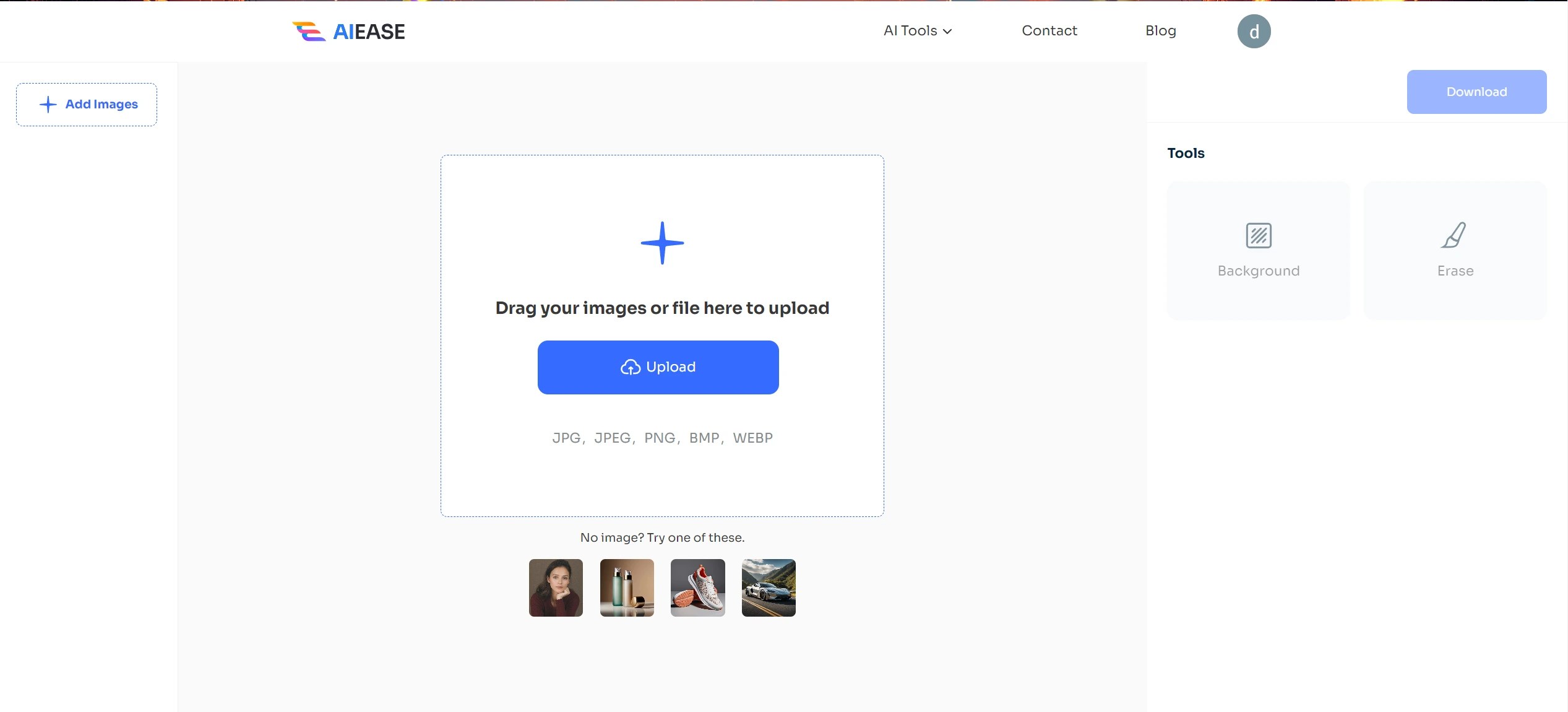Click the plus icon in the upload area
The height and width of the screenshot is (712, 1568).
661,243
